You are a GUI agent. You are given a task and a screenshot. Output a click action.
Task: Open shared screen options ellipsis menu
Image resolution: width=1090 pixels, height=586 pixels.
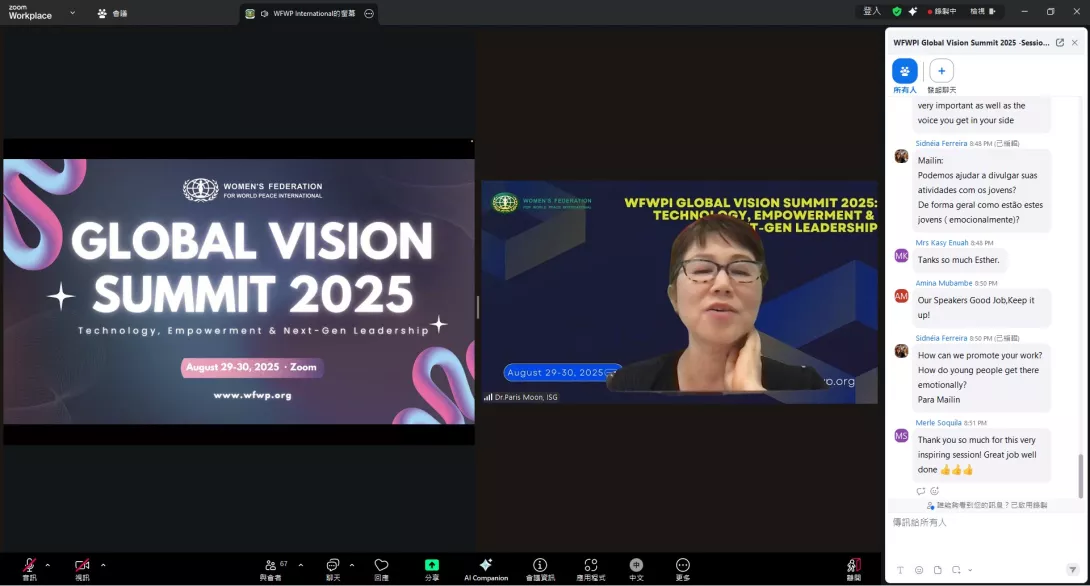369,13
